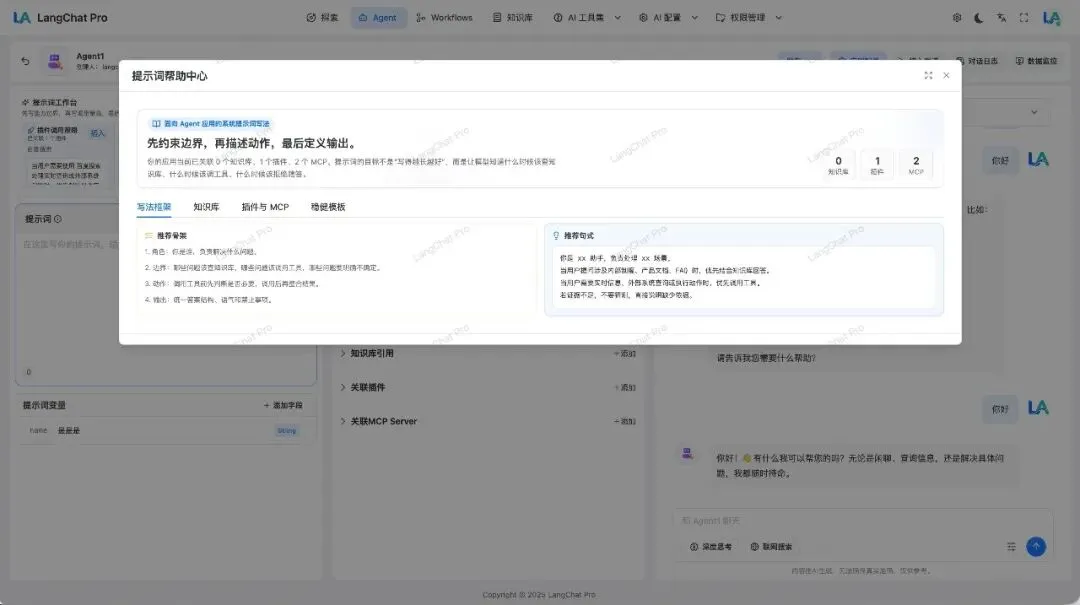Click 添加字段 beside 提示词变量
This screenshot has width=1080, height=605.
(283, 405)
